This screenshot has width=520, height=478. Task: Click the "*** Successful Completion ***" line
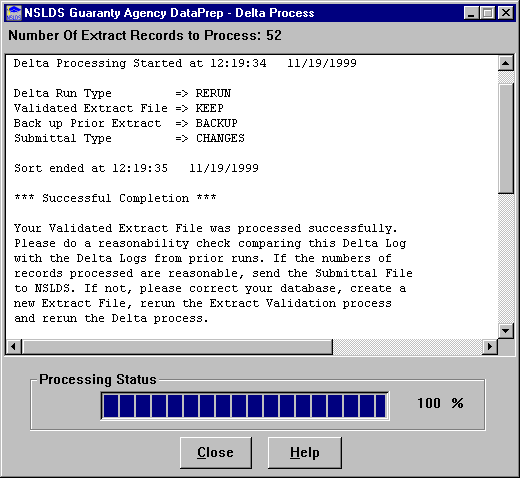click(115, 198)
